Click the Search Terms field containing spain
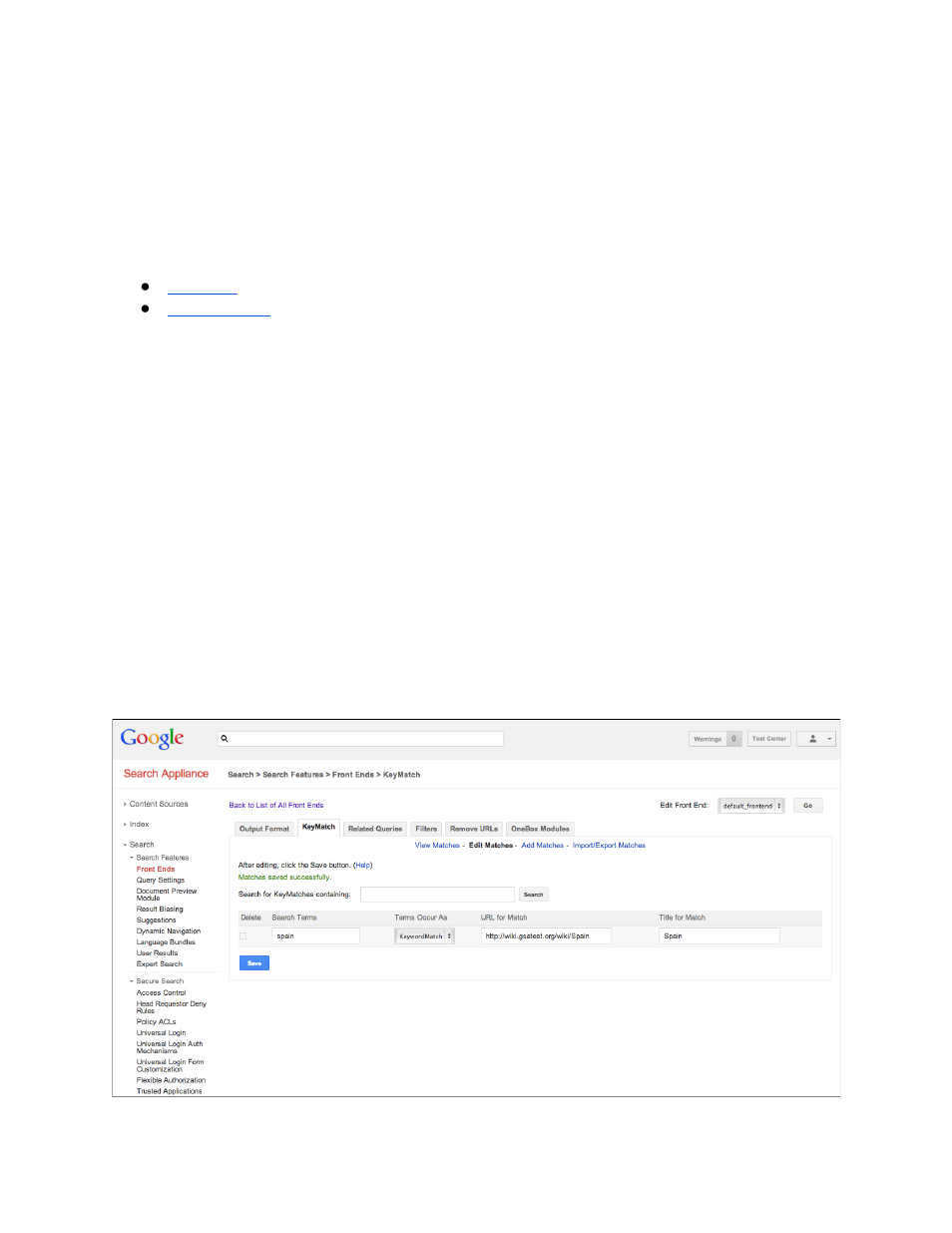Image resolution: width=952 pixels, height=1233 pixels. pyautogui.click(x=315, y=936)
